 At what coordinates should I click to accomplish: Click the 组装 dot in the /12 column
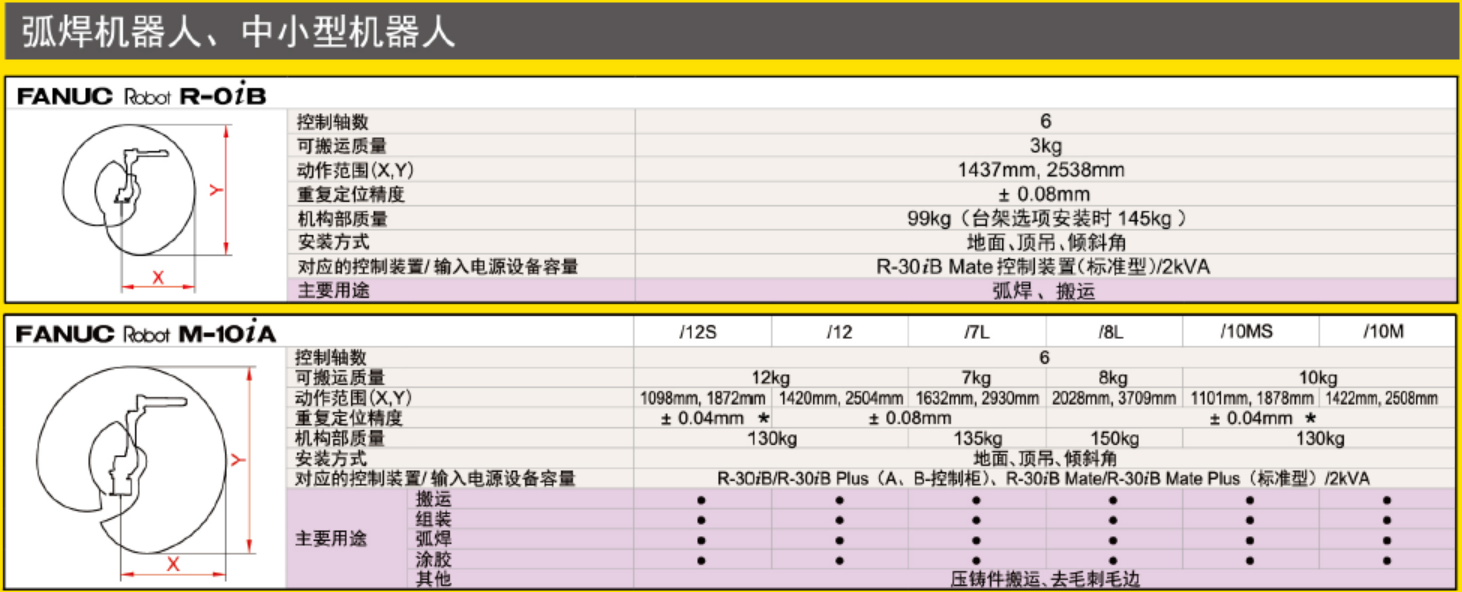[x=839, y=520]
